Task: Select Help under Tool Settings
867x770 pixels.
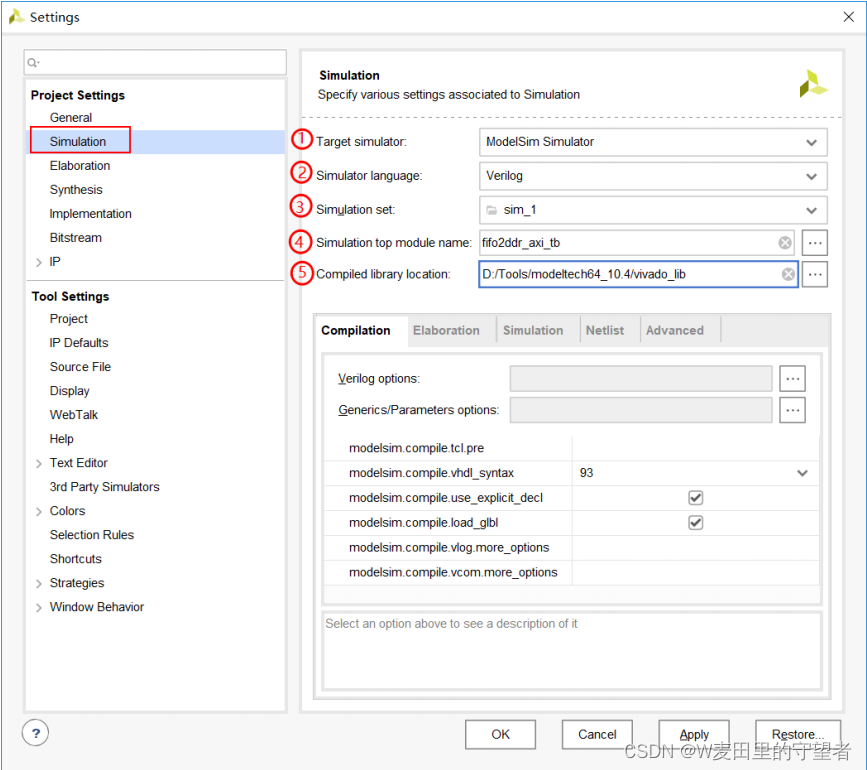Action: click(x=61, y=439)
